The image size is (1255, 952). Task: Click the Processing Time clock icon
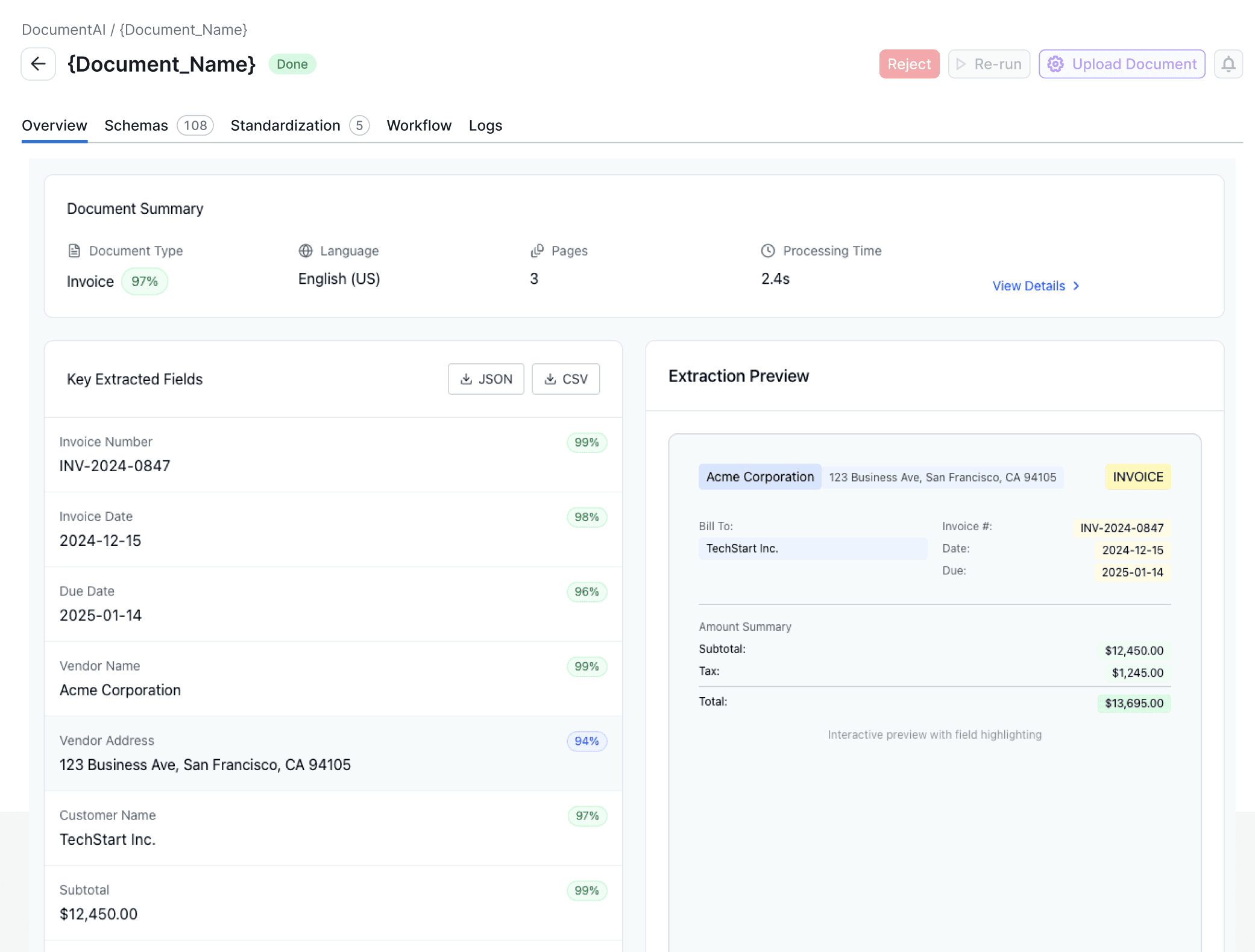click(767, 251)
